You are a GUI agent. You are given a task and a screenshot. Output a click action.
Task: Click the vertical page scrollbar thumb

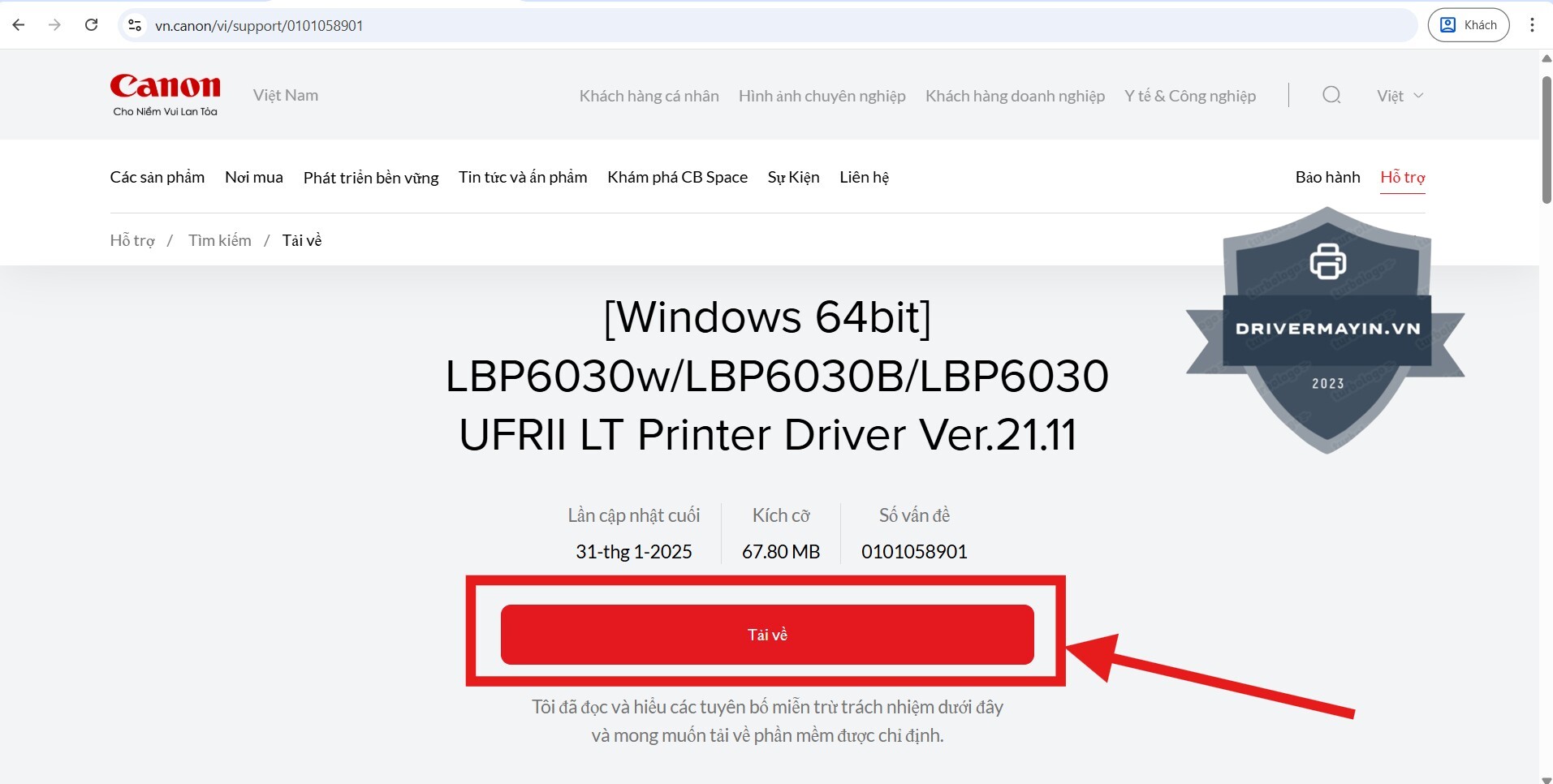pyautogui.click(x=1547, y=140)
